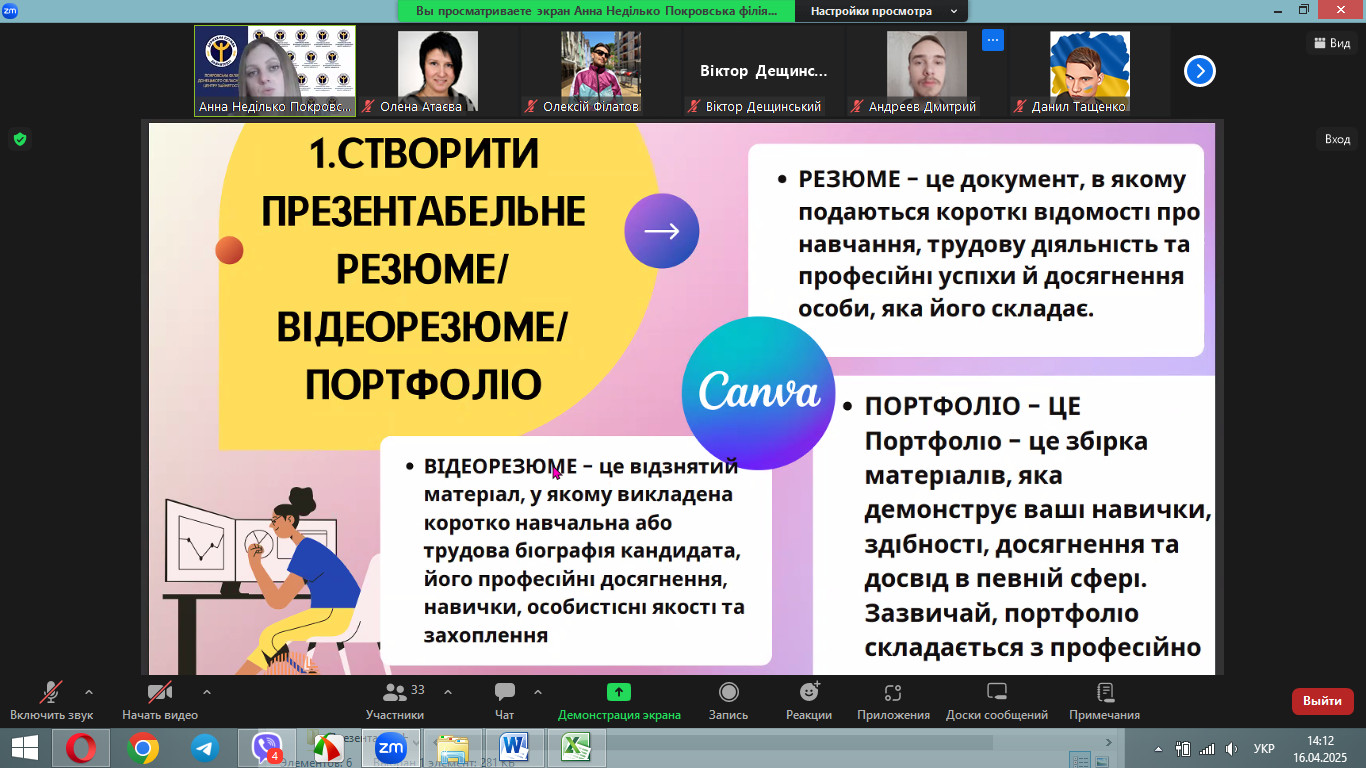Open File Explorer folder taskbar icon
1366x768 pixels.
(x=452, y=747)
